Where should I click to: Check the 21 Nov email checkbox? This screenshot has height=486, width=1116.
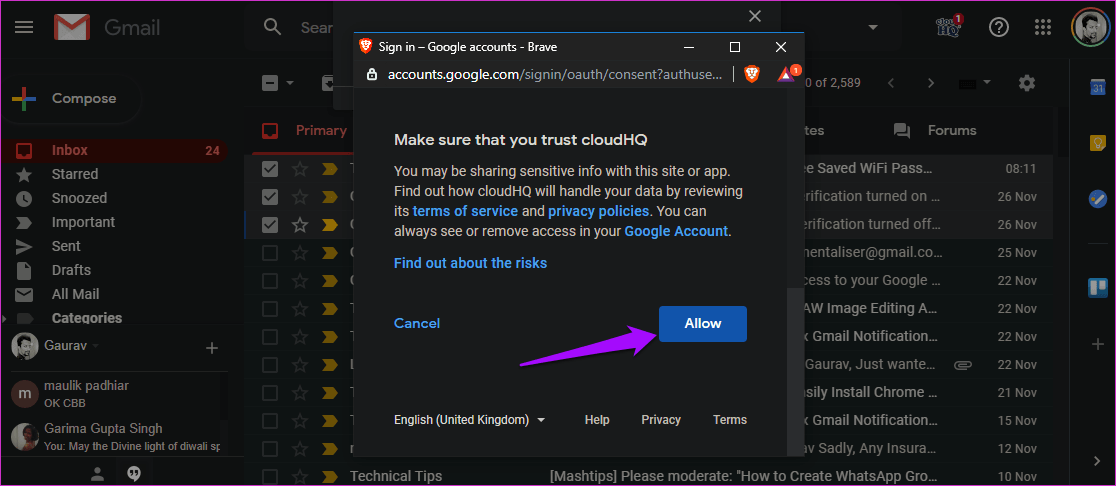pos(270,392)
